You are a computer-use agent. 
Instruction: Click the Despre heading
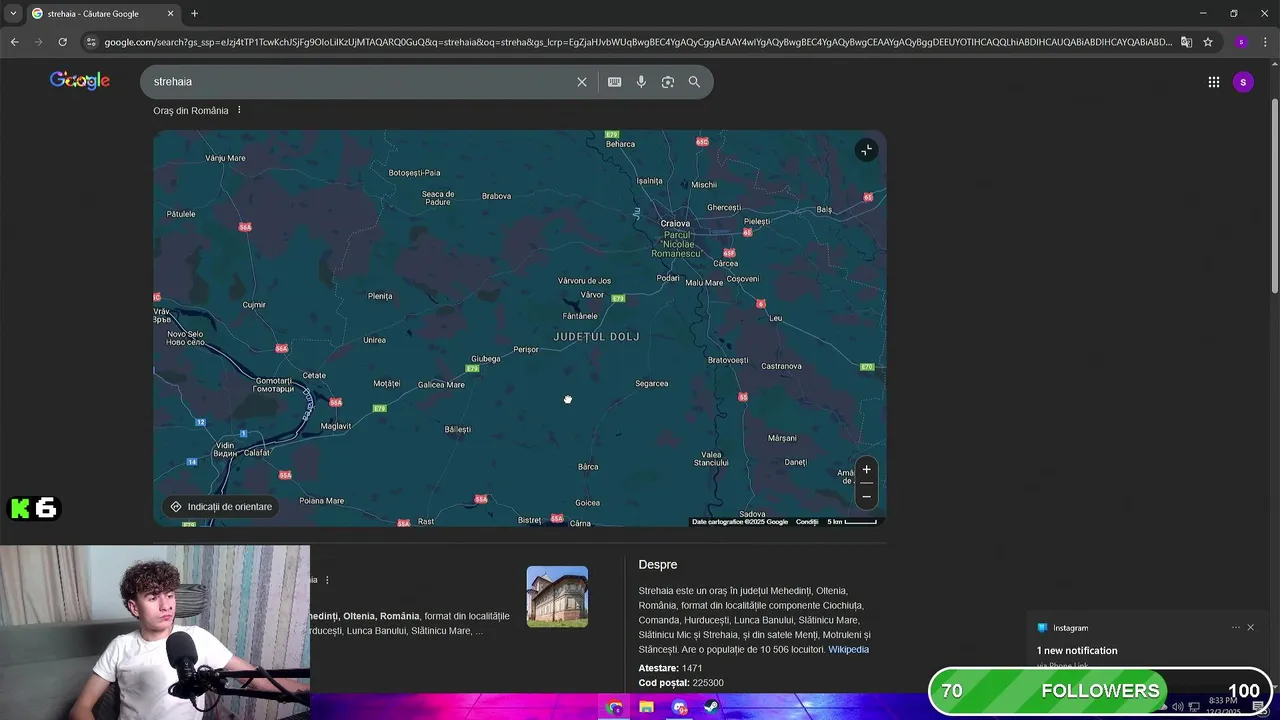pyautogui.click(x=658, y=565)
